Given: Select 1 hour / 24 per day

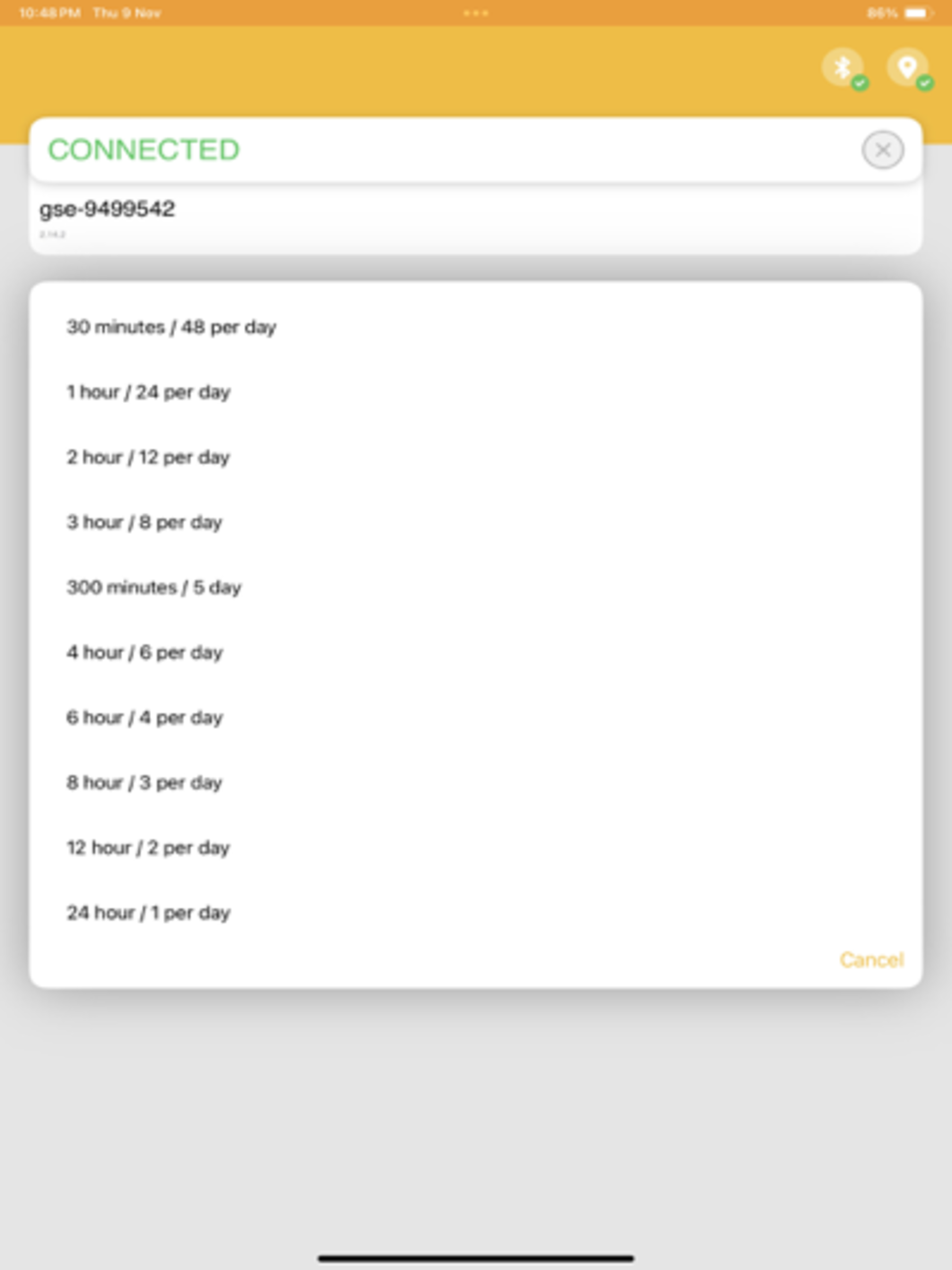Looking at the screenshot, I should 476,392.
